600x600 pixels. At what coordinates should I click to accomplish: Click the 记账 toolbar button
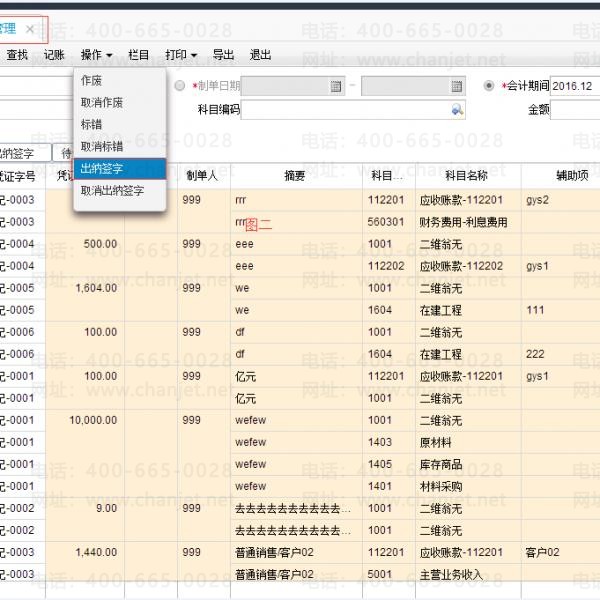click(x=55, y=55)
